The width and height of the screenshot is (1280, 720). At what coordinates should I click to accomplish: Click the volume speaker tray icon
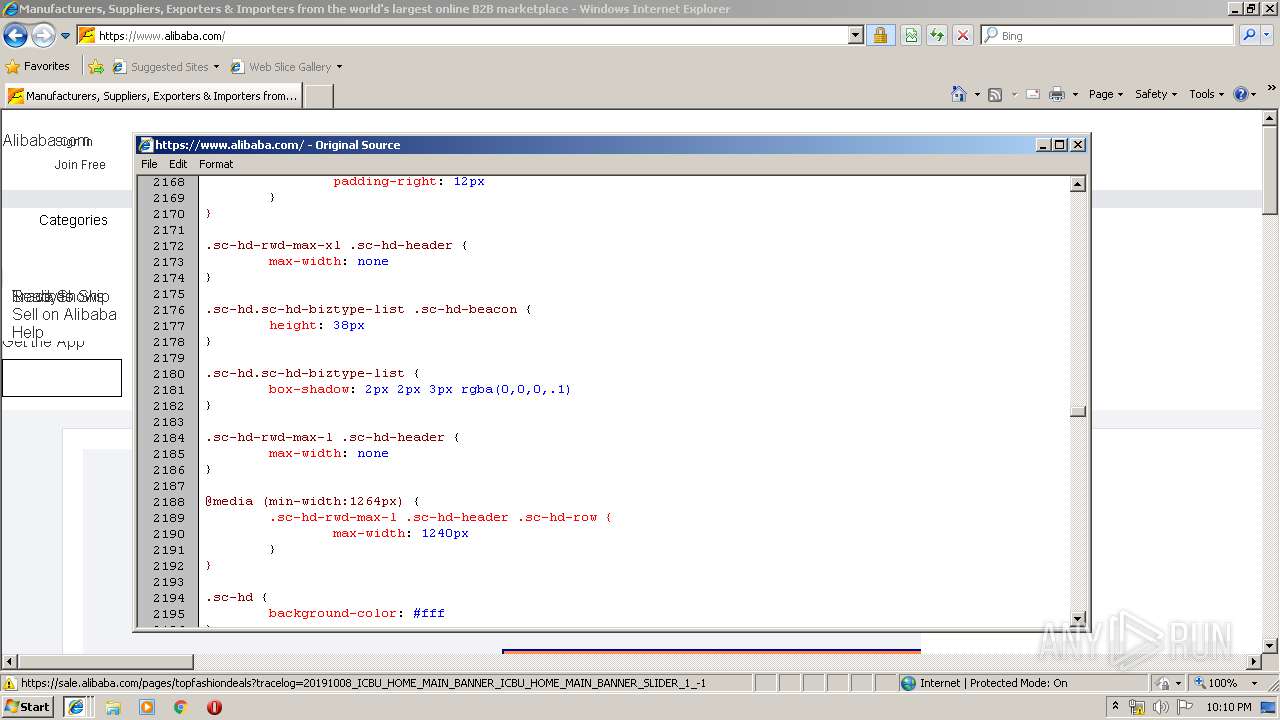1160,707
